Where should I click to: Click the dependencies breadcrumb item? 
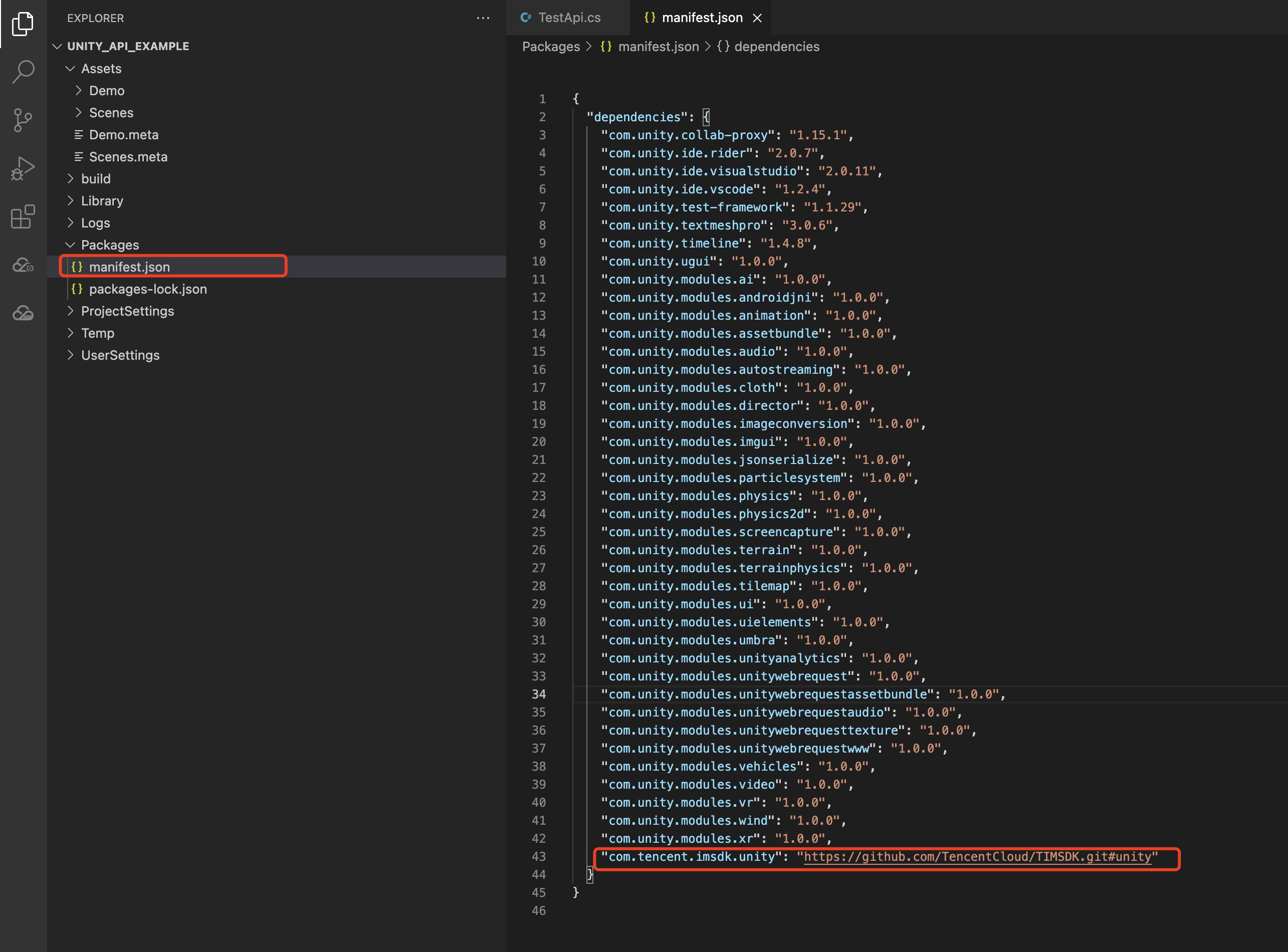click(776, 47)
